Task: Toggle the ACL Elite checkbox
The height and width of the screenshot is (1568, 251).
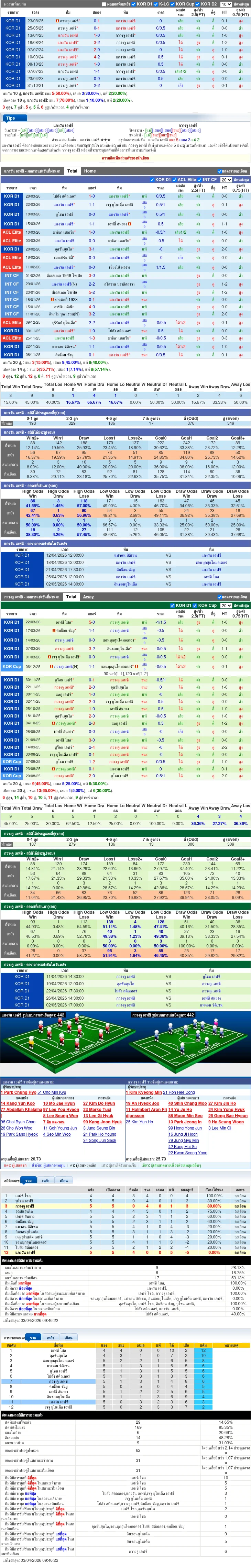Action: (x=174, y=180)
